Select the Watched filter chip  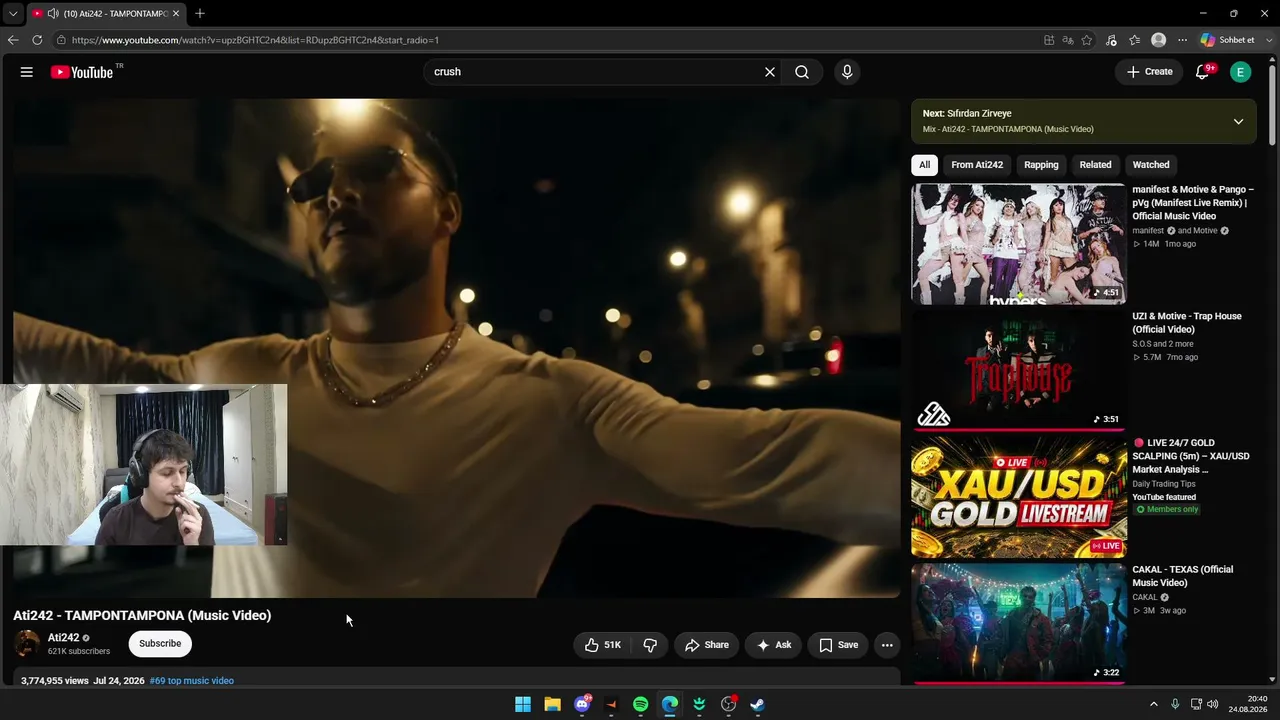[x=1151, y=165]
